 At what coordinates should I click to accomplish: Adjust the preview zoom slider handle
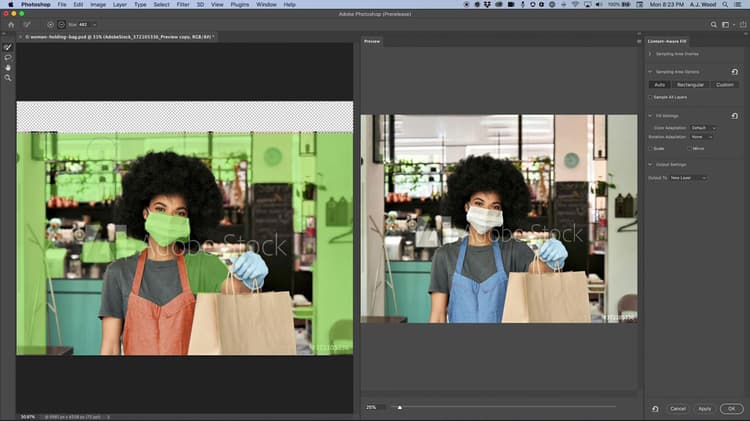coord(400,408)
